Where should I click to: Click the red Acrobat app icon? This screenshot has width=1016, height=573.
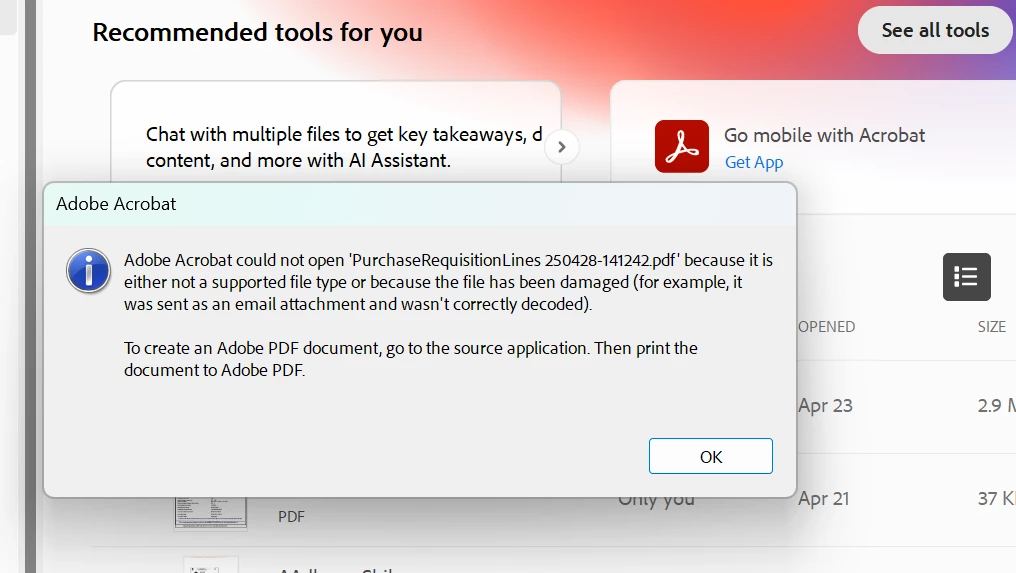click(x=682, y=146)
